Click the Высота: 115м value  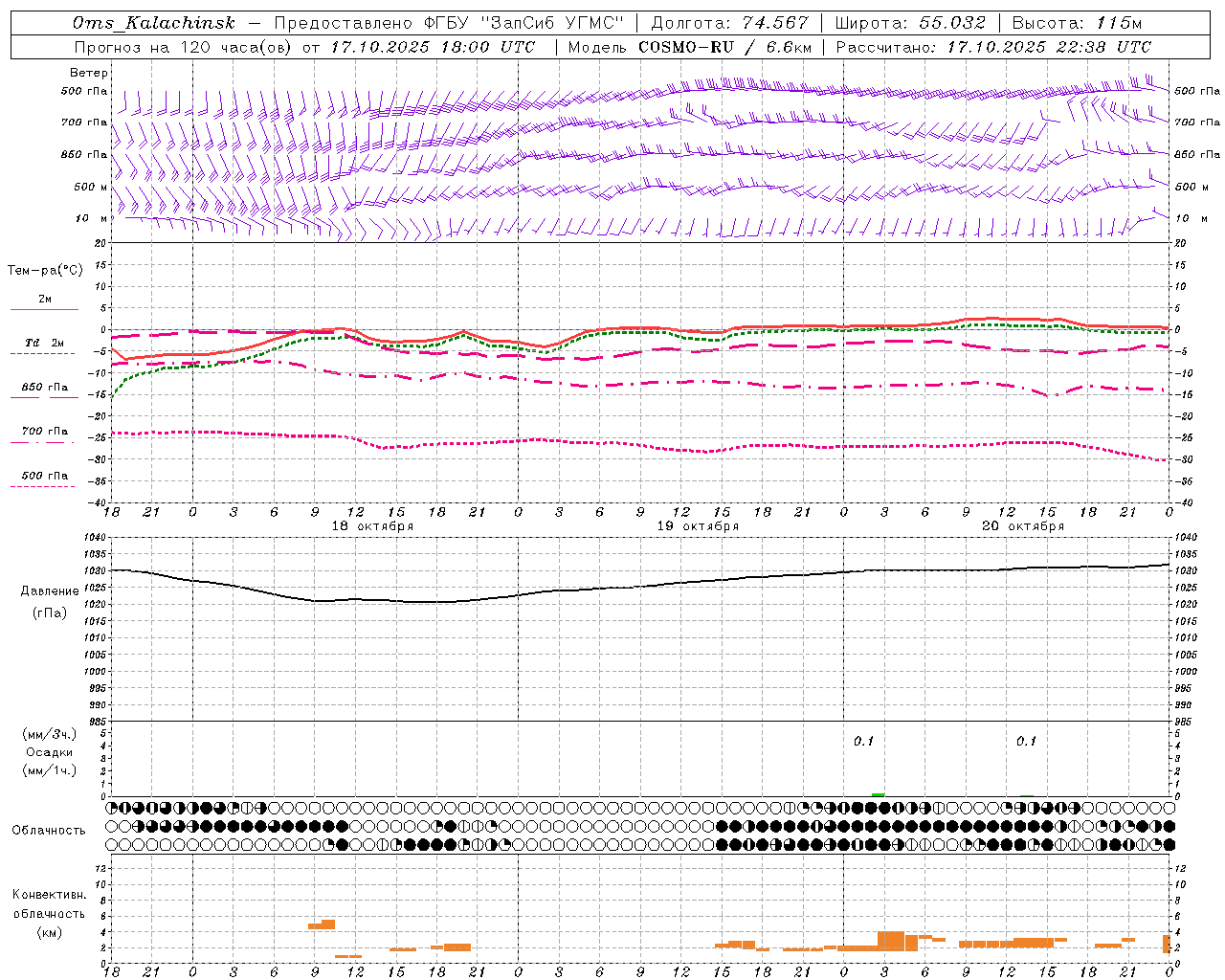point(1077,23)
